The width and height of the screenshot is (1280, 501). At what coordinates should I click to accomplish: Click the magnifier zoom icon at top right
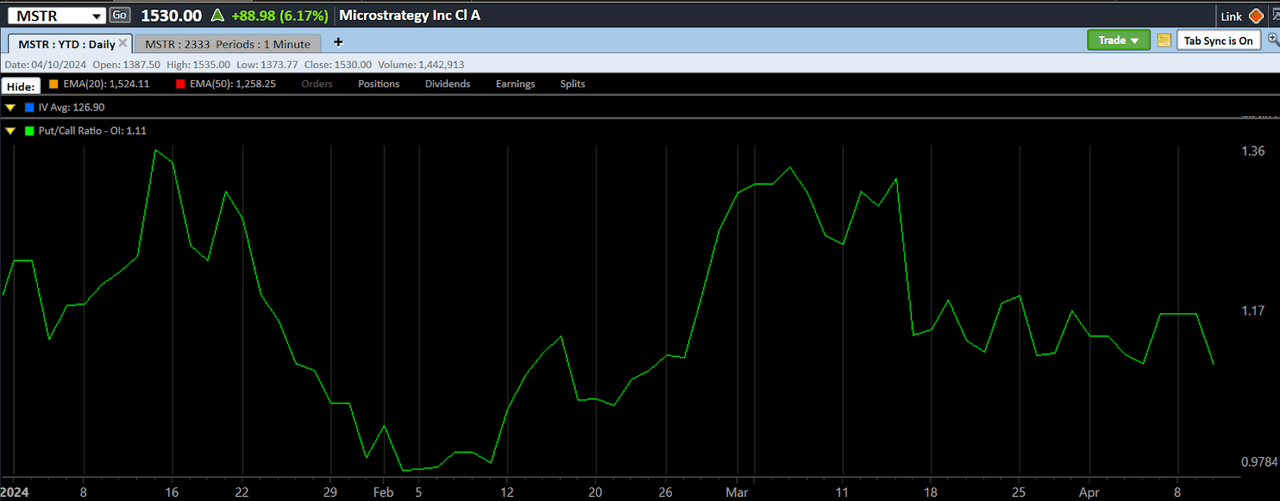pos(1273,40)
